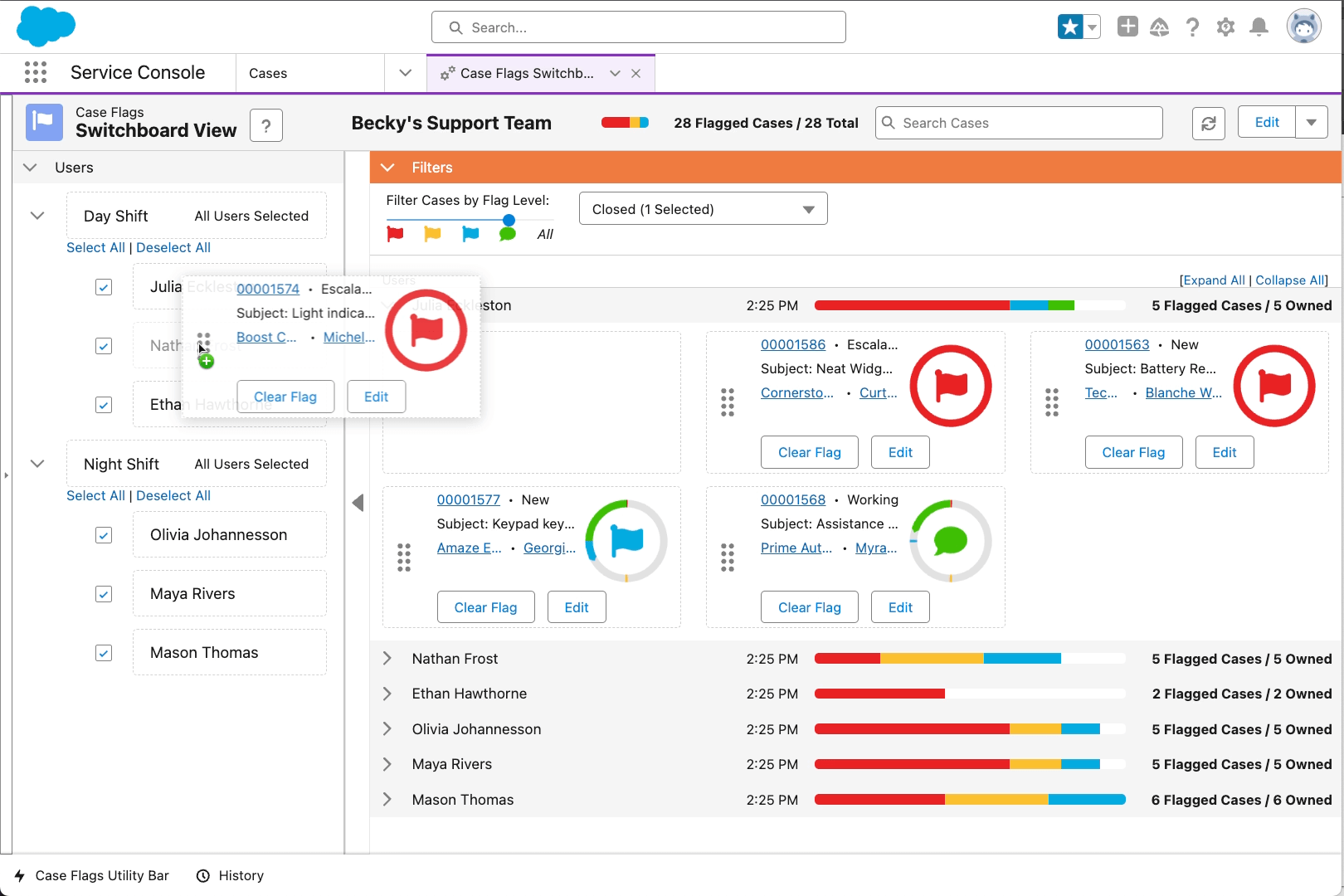
Task: Click the Setup gear icon in the header
Action: click(x=1226, y=27)
